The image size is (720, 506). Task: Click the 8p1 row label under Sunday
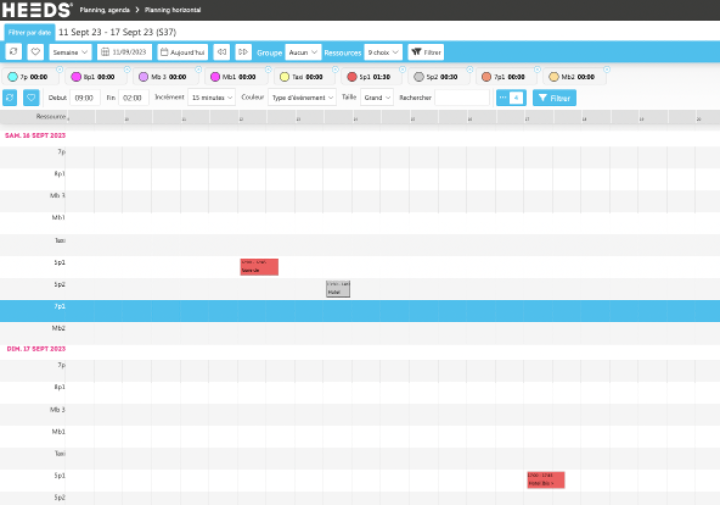coord(60,387)
